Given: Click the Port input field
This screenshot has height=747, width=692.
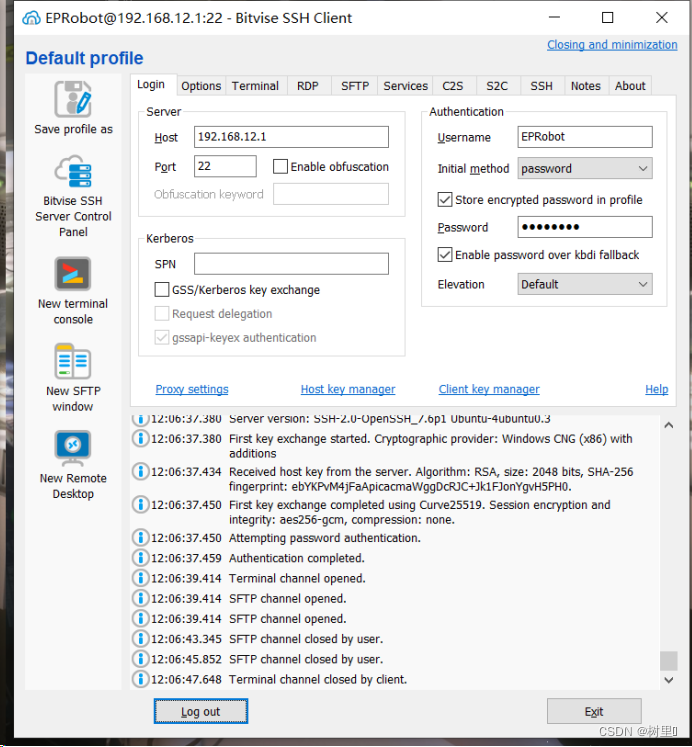Looking at the screenshot, I should (x=225, y=166).
